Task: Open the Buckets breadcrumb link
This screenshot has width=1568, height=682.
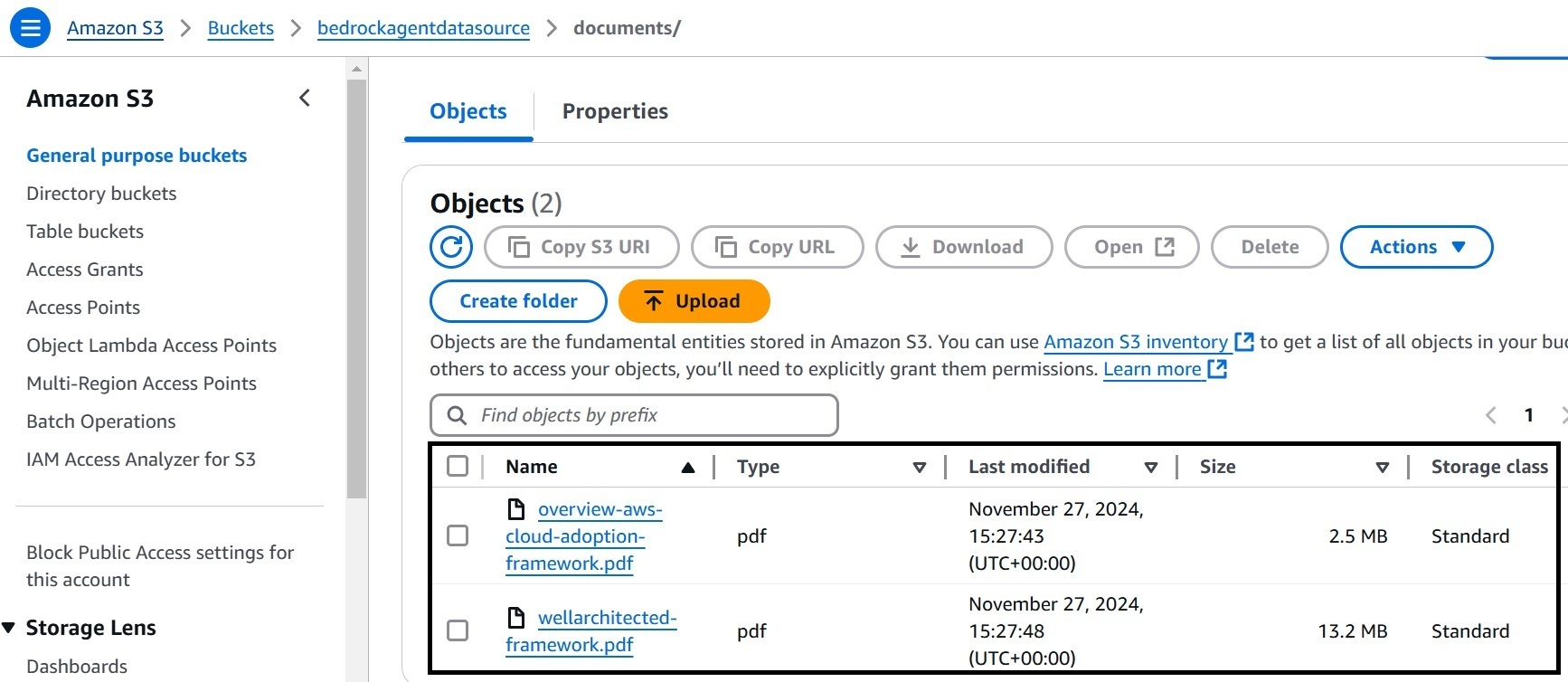Action: tap(241, 28)
